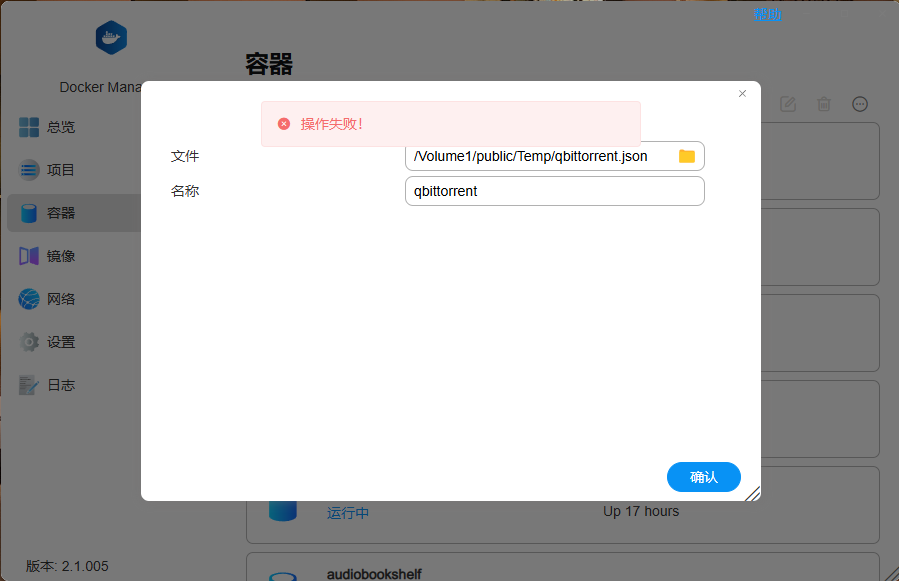This screenshot has height=581, width=899.
Task: Click the red error icon in alert
Action: pyautogui.click(x=284, y=124)
